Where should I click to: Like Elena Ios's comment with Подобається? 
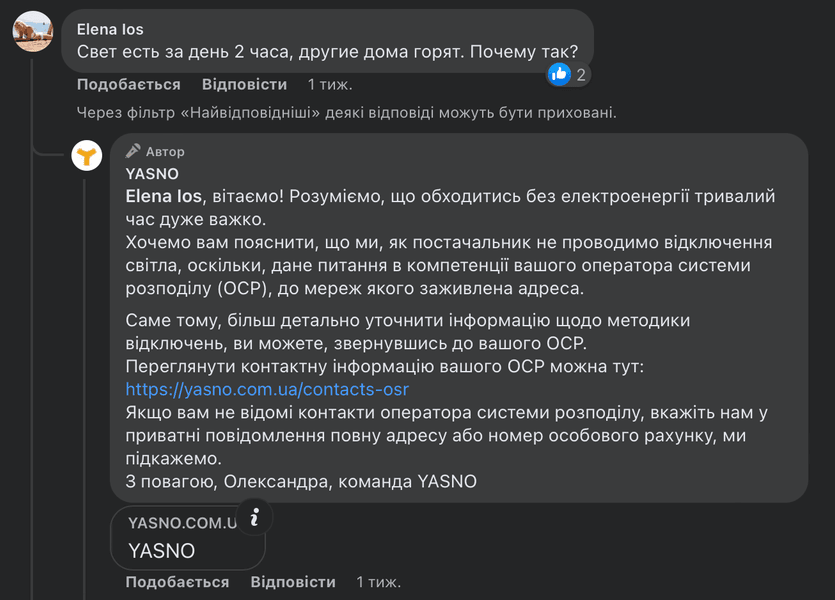(x=129, y=85)
